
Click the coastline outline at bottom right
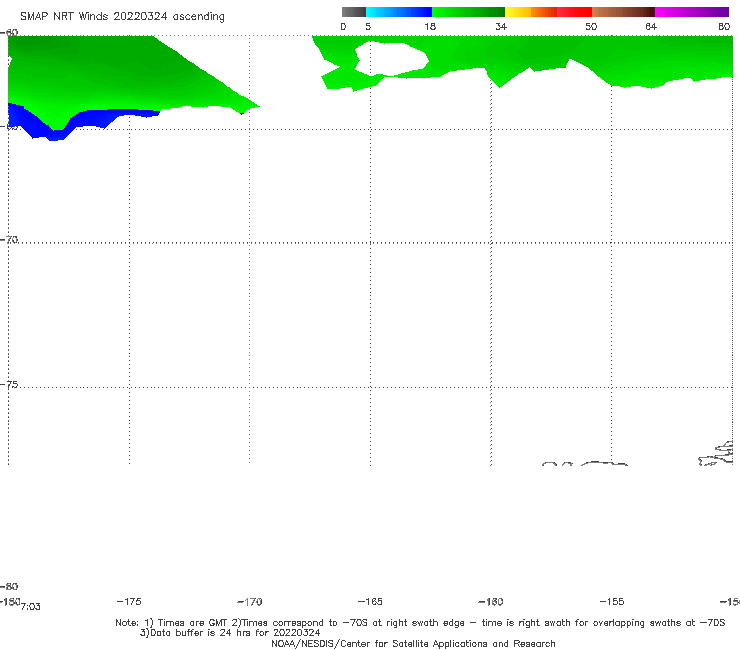[x=716, y=454]
